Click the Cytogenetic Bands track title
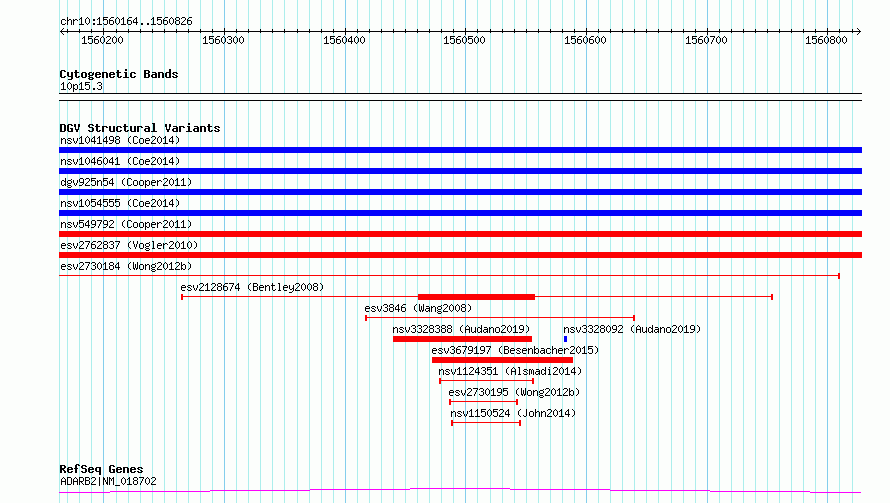This screenshot has width=890, height=503. click(119, 74)
